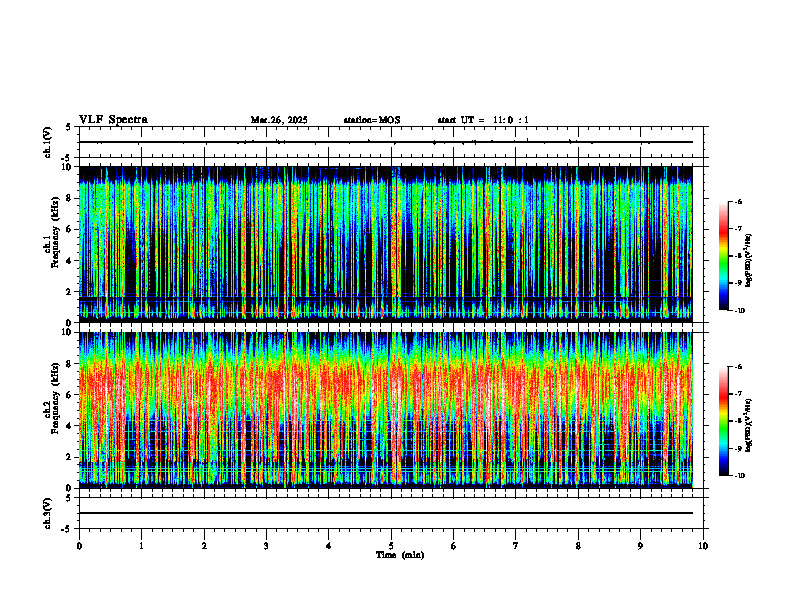Image resolution: width=792 pixels, height=612 pixels.
Task: Click the '-6' label on ch.1 colorbar
Action: pos(738,201)
